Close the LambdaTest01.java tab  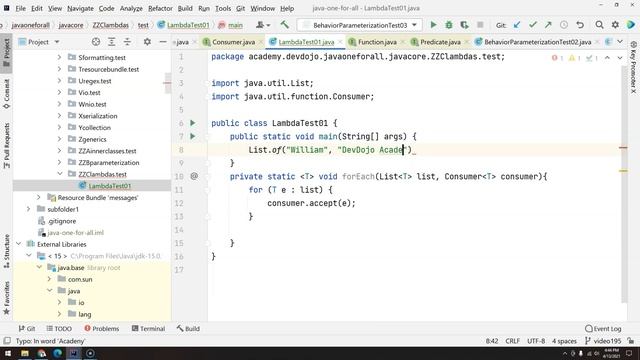pos(340,42)
